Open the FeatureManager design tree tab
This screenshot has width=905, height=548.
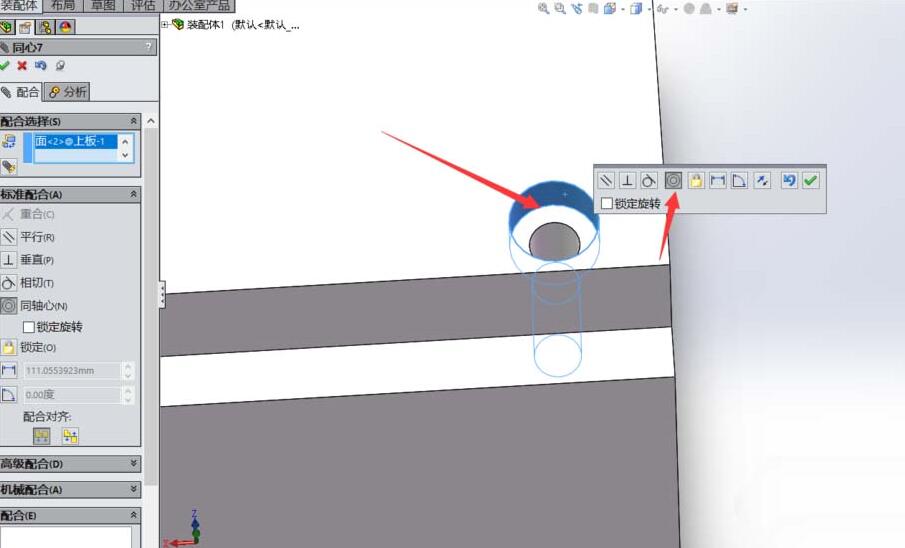tap(6, 27)
